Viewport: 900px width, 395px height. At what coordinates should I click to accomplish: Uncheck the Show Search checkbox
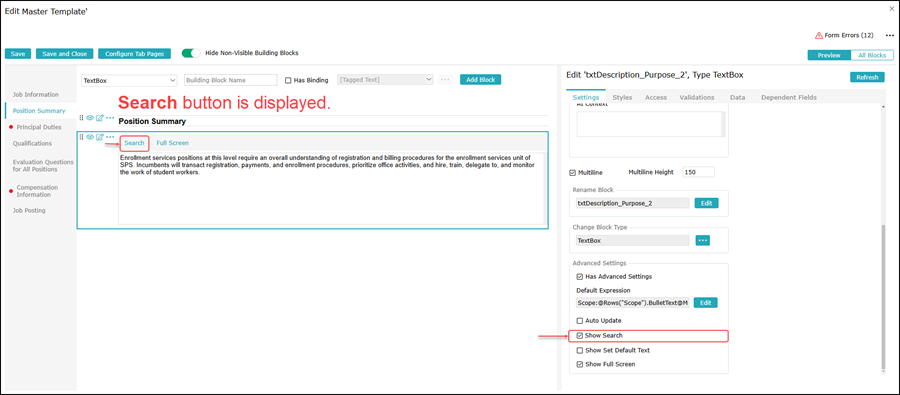[580, 335]
